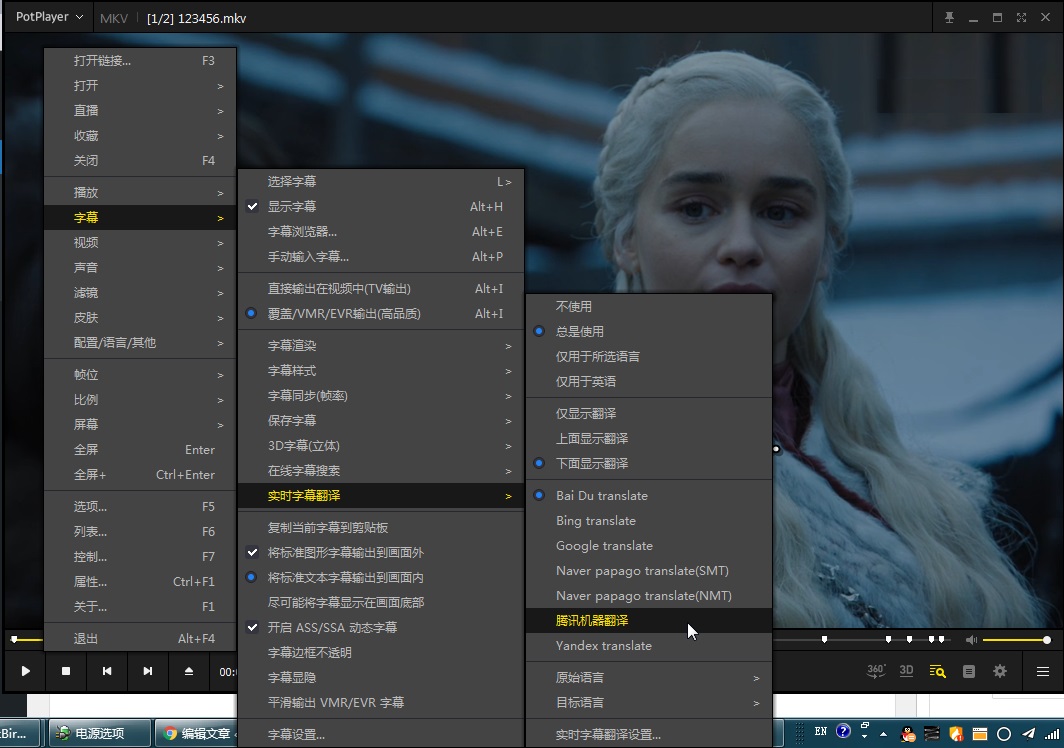Open the online subtitle search icon
The image size is (1064, 748).
(x=937, y=672)
